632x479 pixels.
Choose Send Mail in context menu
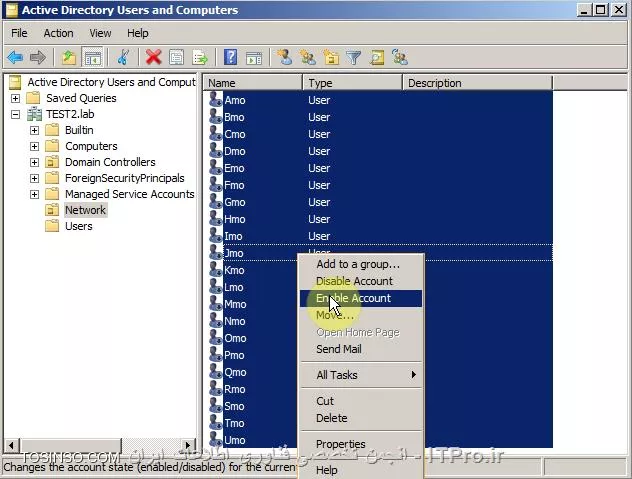tap(361, 349)
